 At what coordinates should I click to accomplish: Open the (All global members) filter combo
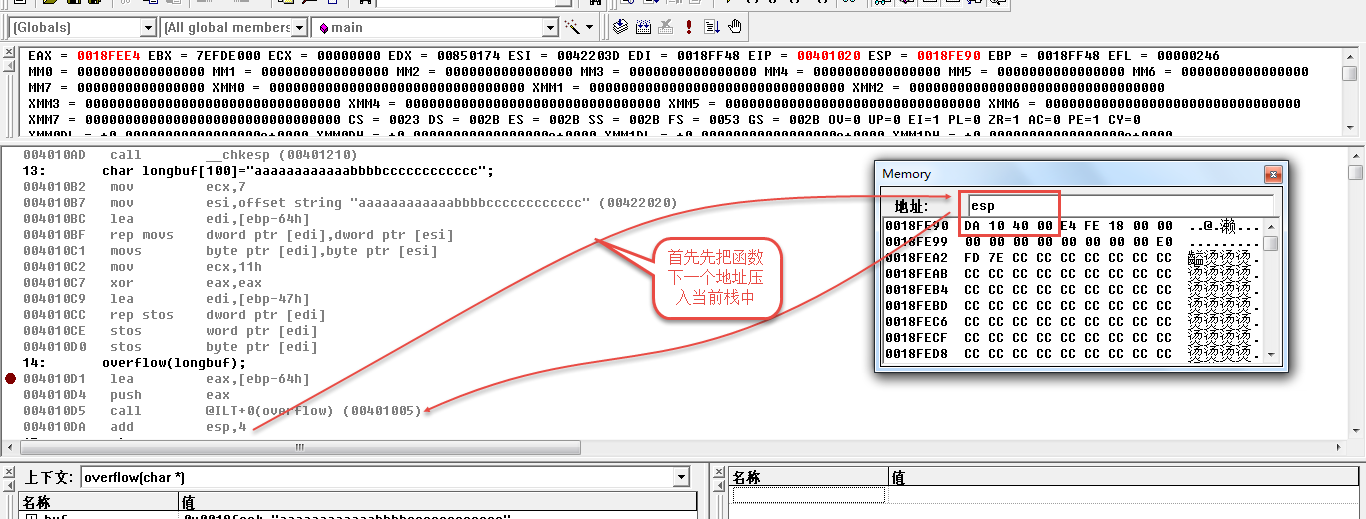coord(233,28)
